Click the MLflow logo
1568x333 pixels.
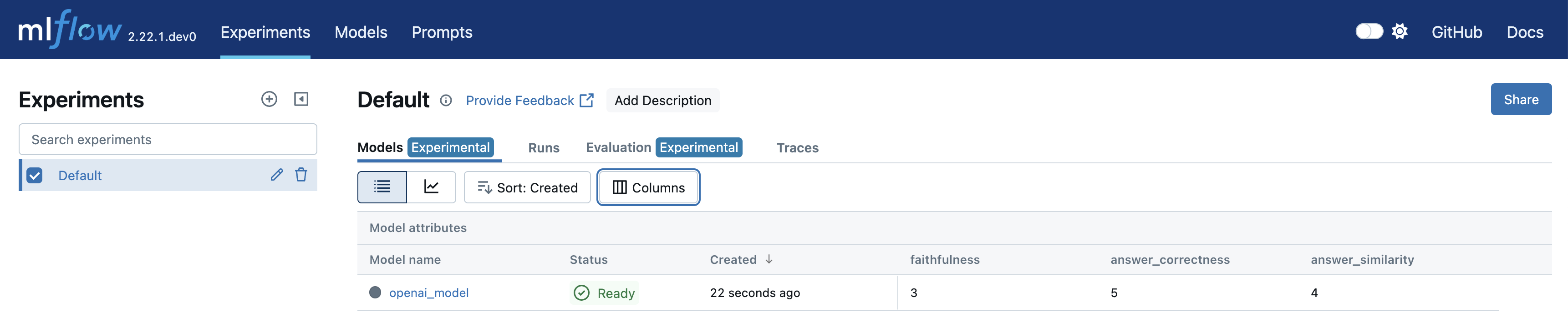point(70,30)
